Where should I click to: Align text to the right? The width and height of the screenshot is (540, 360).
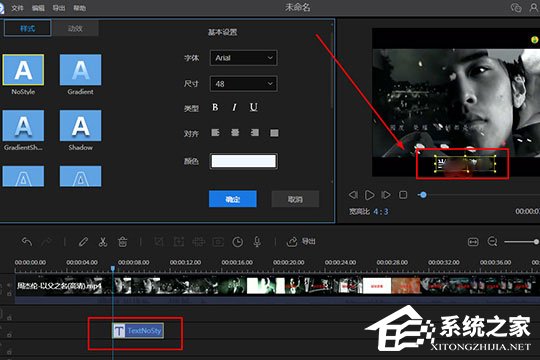pyautogui.click(x=255, y=133)
